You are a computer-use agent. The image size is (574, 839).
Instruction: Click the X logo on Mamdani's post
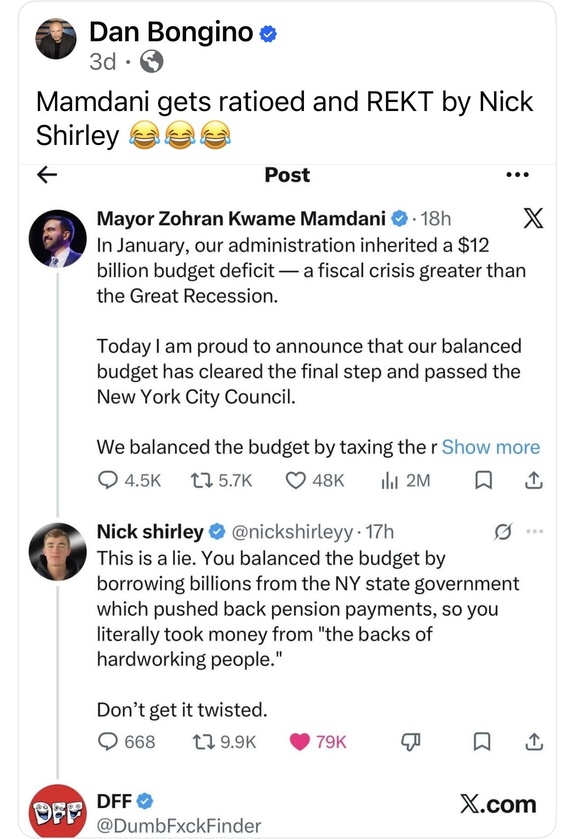[533, 218]
